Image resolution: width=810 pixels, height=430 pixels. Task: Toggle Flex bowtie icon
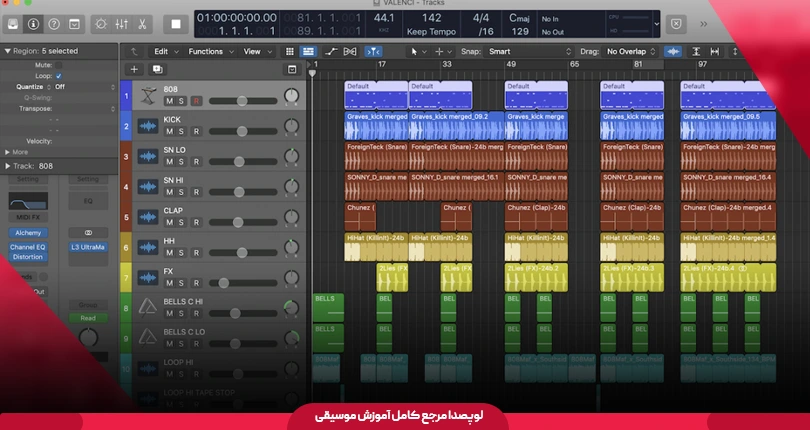[350, 51]
